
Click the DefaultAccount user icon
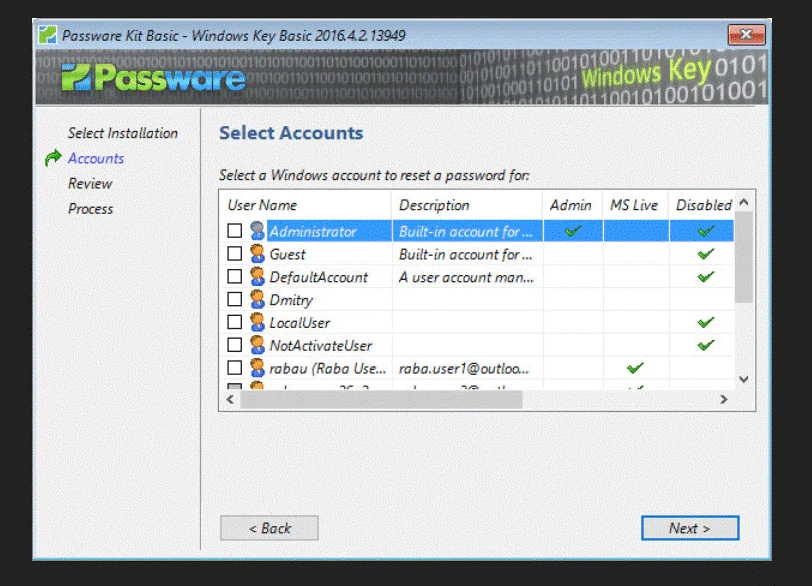click(x=257, y=277)
